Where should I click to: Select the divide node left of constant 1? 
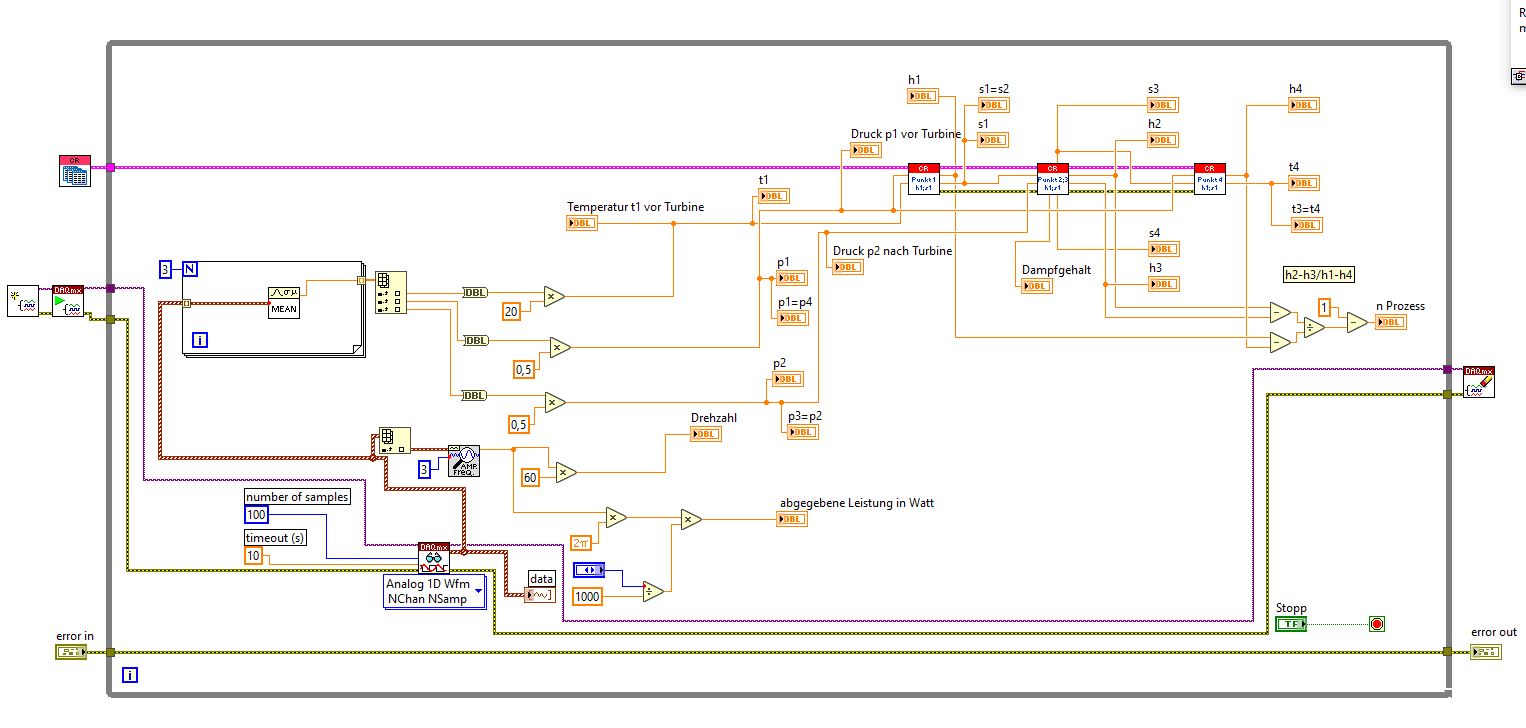[x=1314, y=327]
